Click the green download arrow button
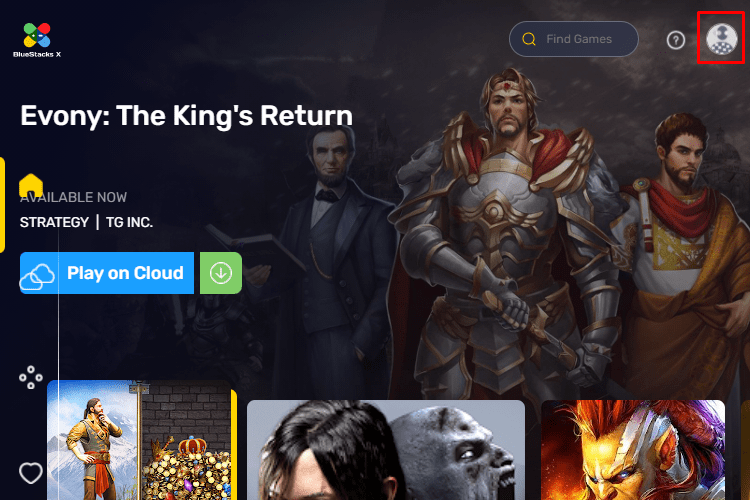750x500 pixels. (x=221, y=273)
